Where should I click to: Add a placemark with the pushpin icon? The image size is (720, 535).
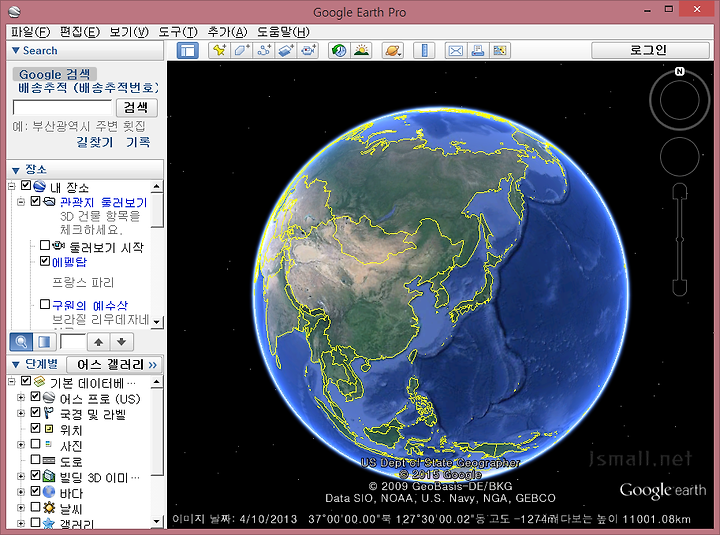point(219,51)
